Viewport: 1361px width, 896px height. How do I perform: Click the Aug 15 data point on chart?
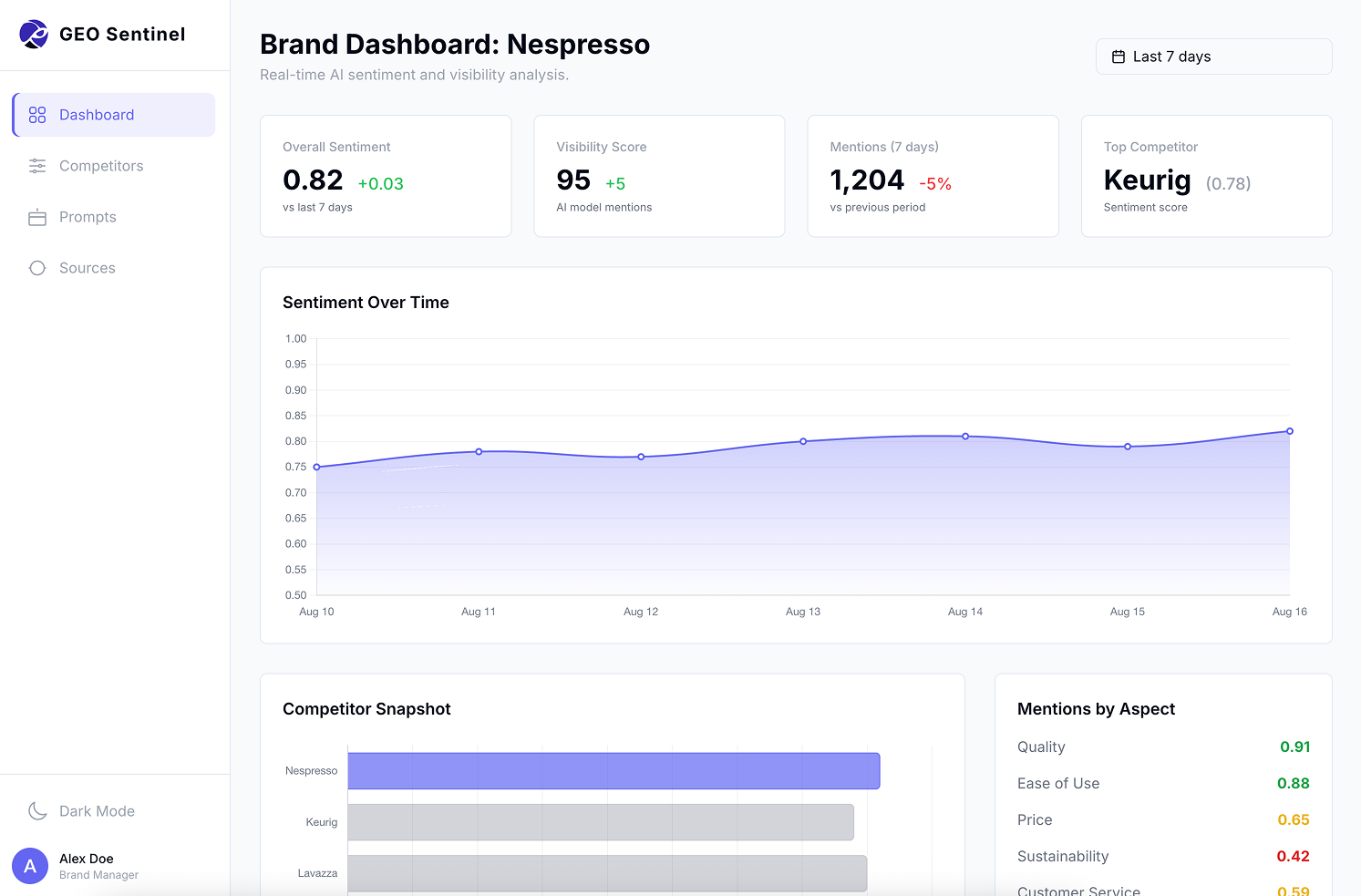pos(1128,447)
